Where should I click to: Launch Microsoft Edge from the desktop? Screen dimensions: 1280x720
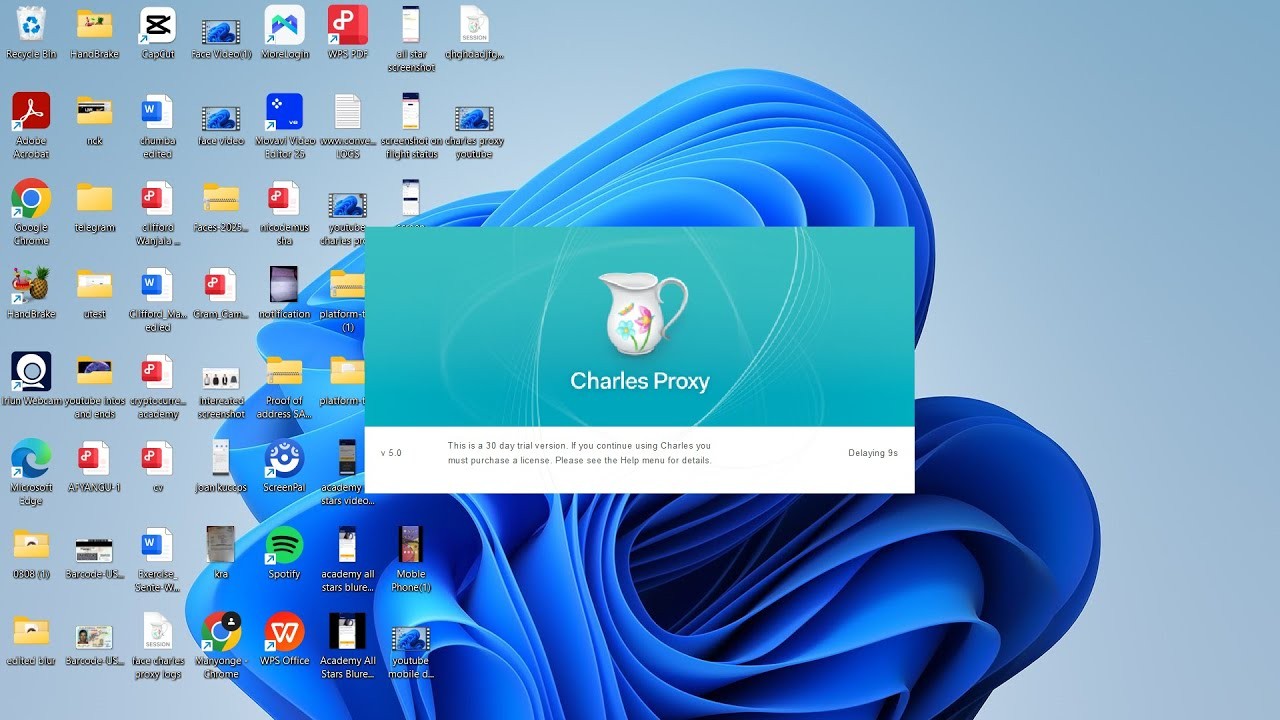pos(31,473)
